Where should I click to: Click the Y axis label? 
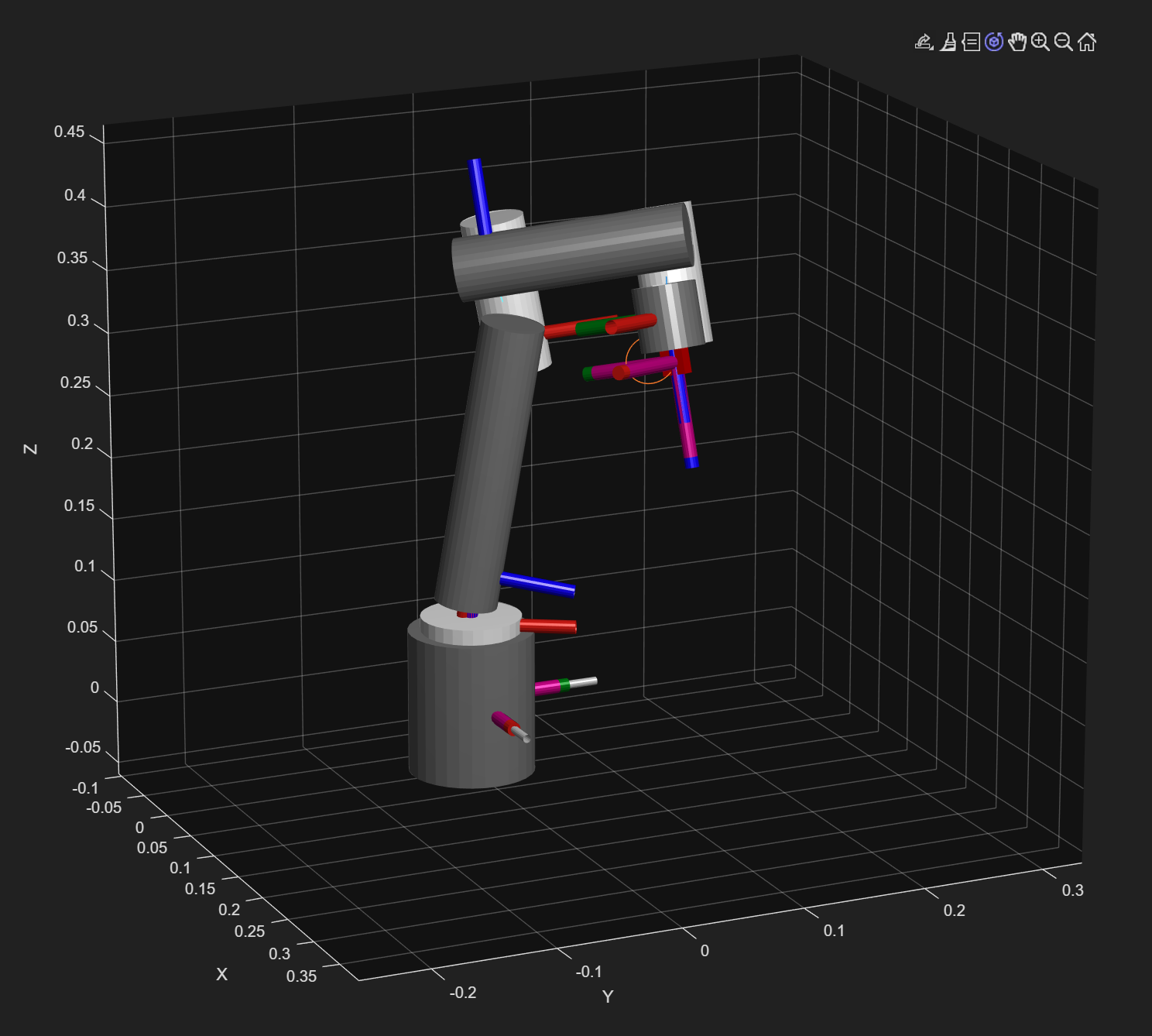click(x=608, y=997)
